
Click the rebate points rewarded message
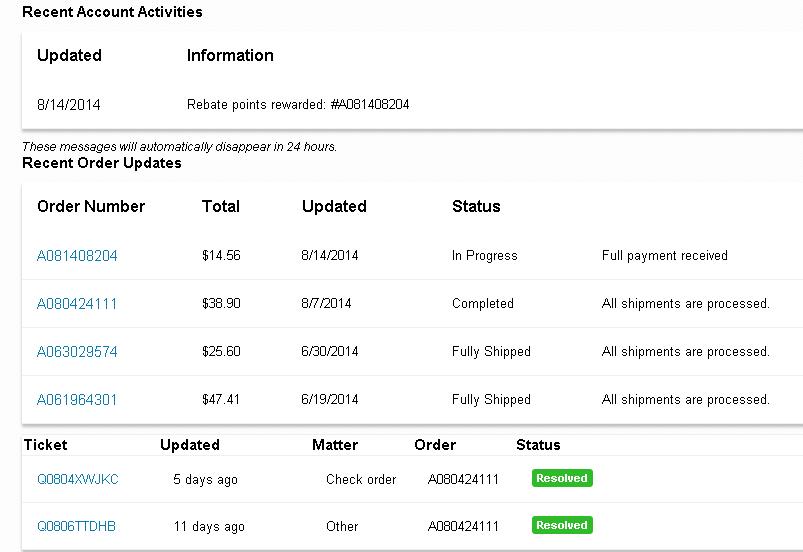(x=298, y=105)
